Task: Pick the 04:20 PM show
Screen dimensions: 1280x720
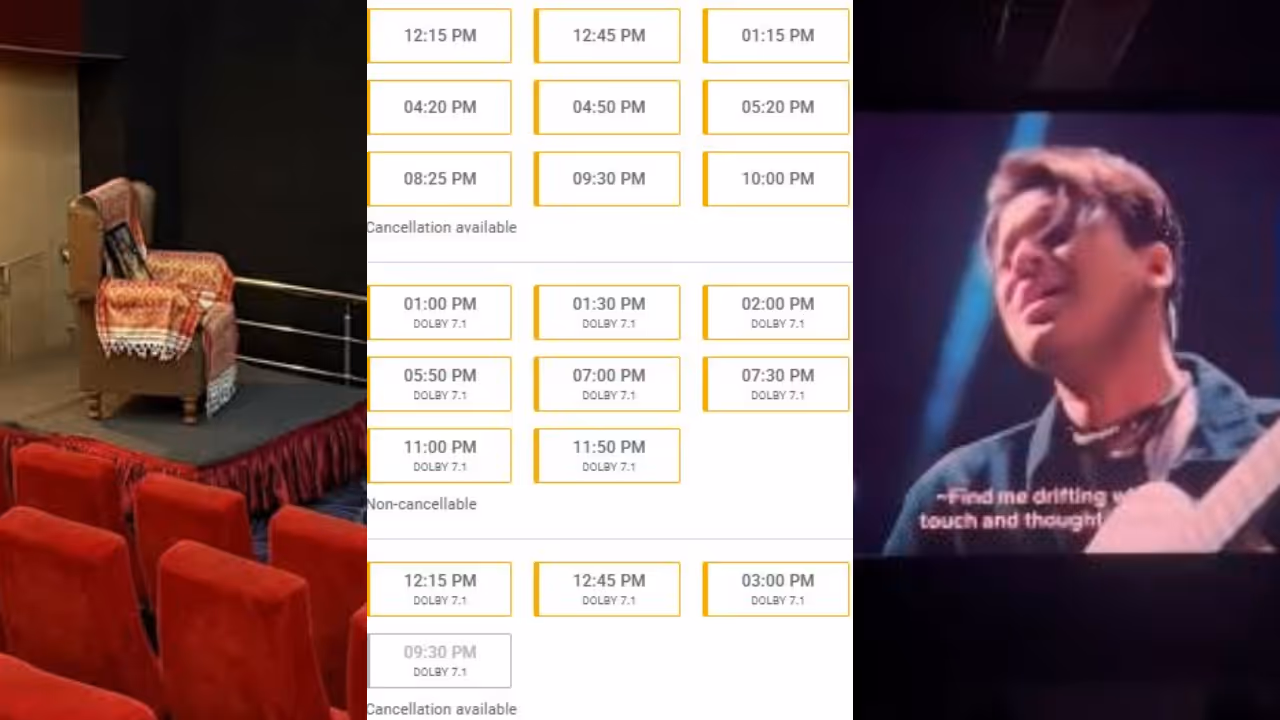Action: pos(440,107)
